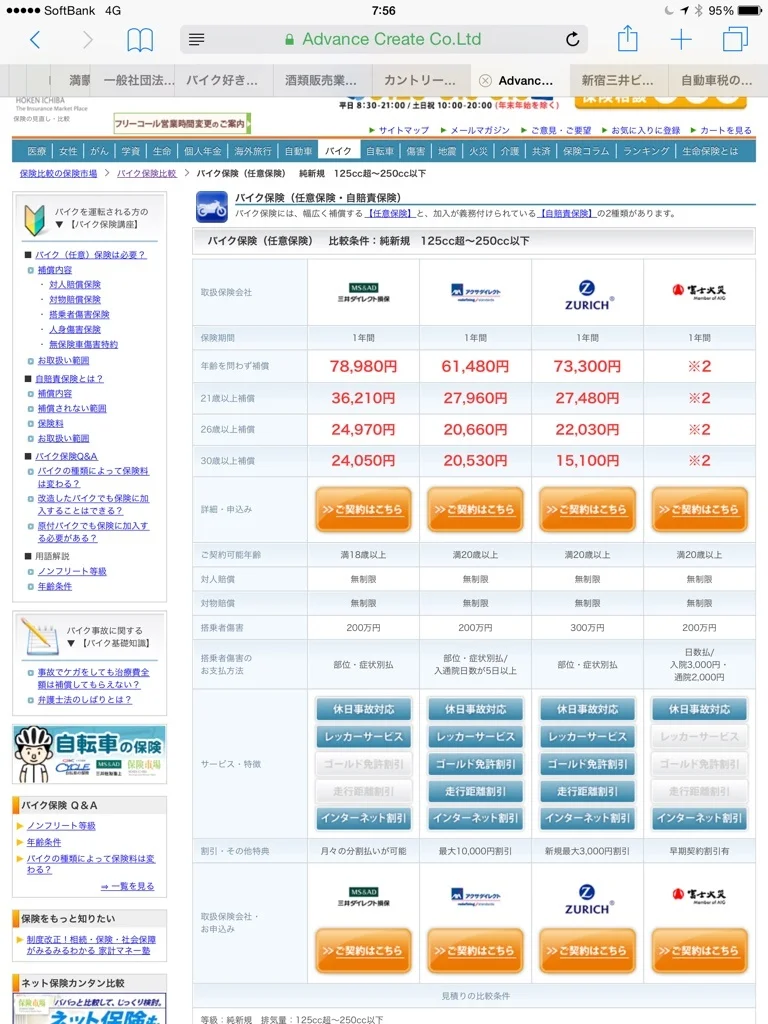Open the 【任意保険】 link in description
The image size is (768, 1024).
pyautogui.click(x=390, y=214)
